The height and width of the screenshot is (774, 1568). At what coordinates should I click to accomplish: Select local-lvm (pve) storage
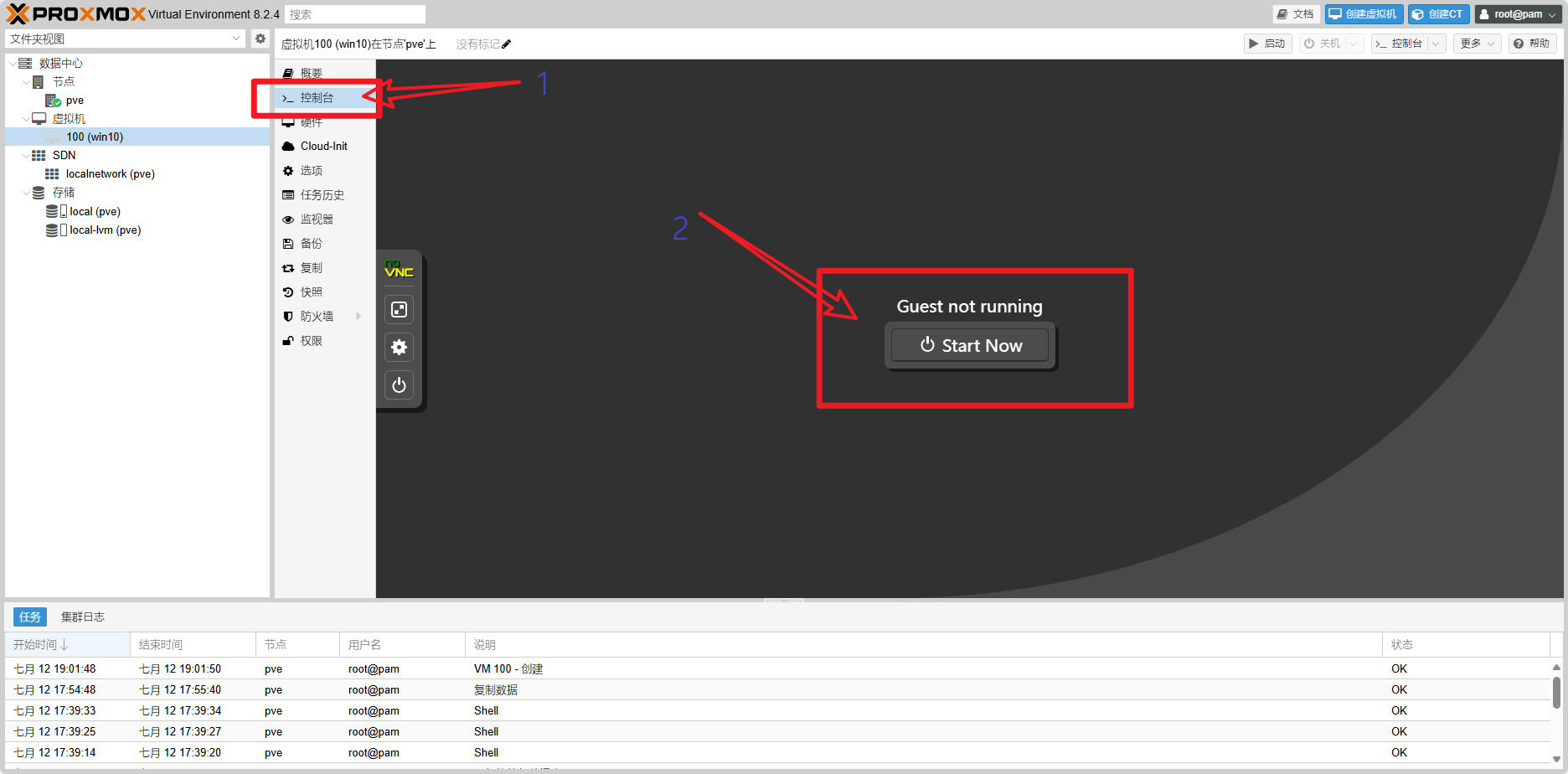point(105,230)
